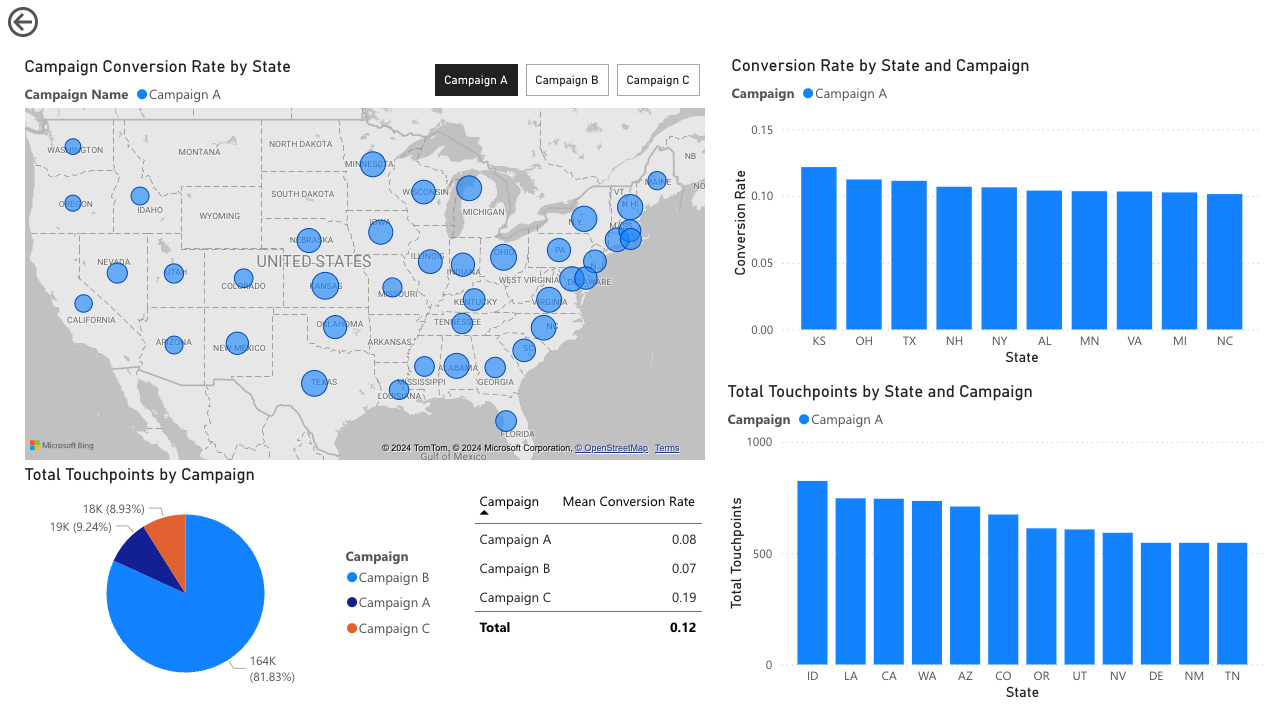Select the Campaign C slicer button
1285x724 pixels.
(x=658, y=80)
